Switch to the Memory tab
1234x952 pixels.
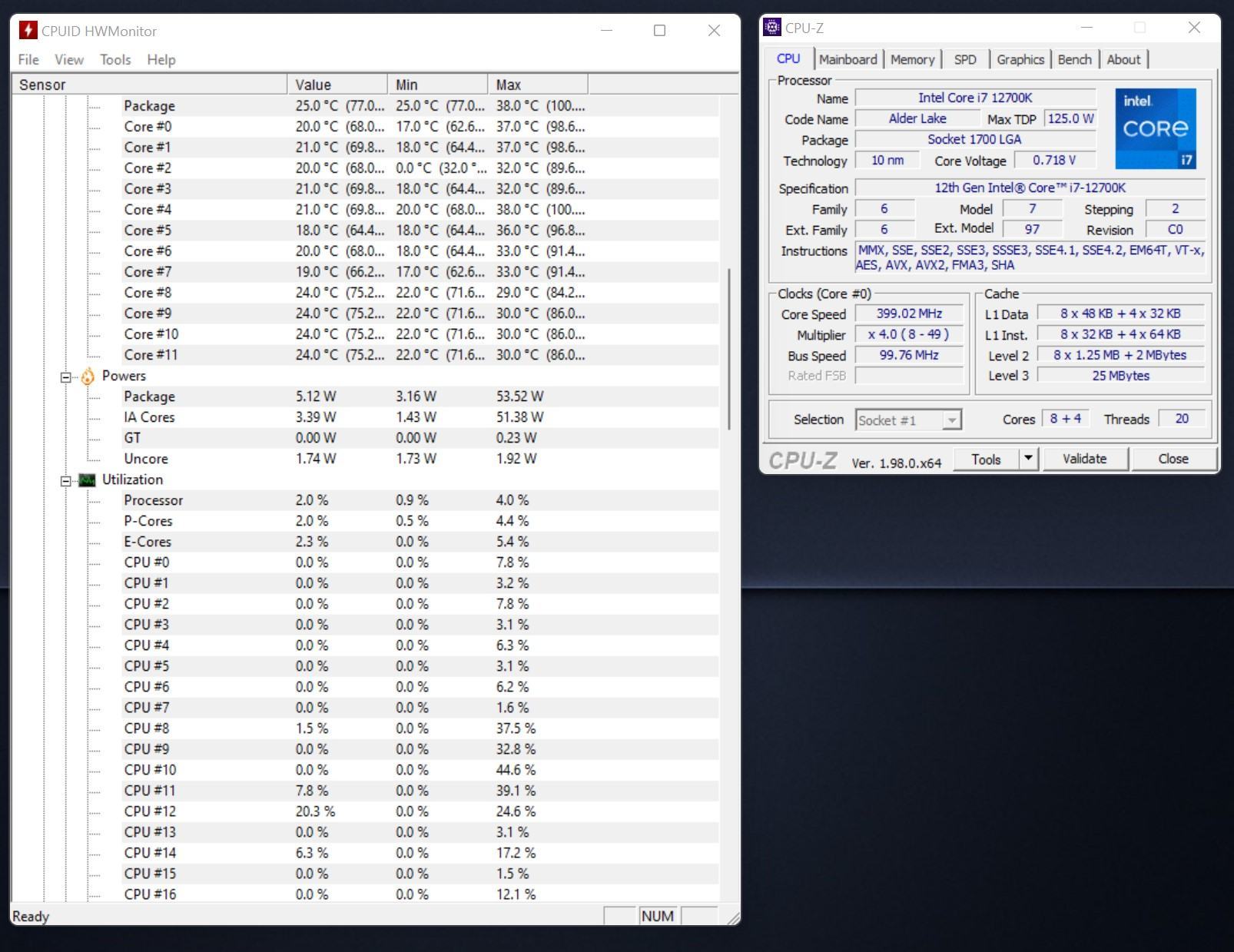click(913, 59)
